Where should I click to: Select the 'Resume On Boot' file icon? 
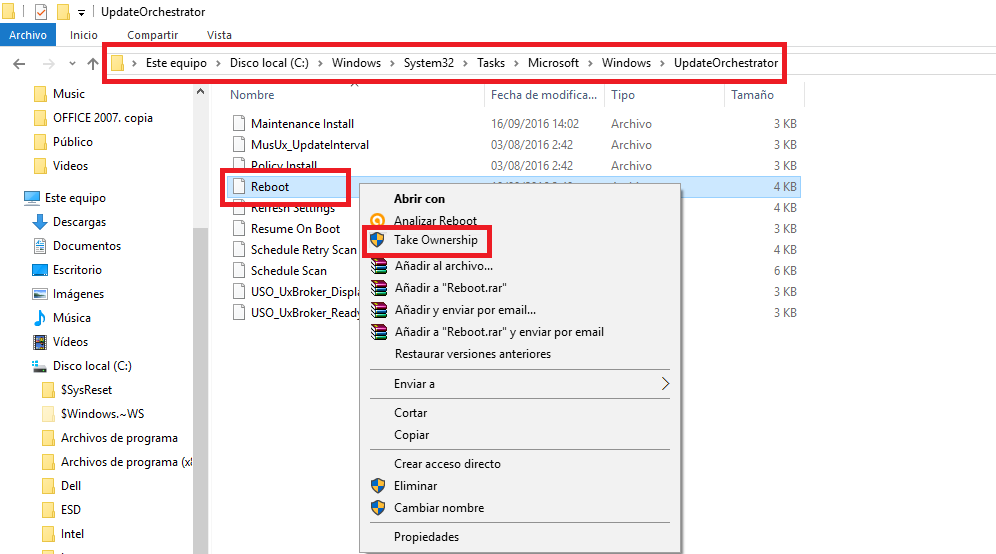pyautogui.click(x=239, y=228)
